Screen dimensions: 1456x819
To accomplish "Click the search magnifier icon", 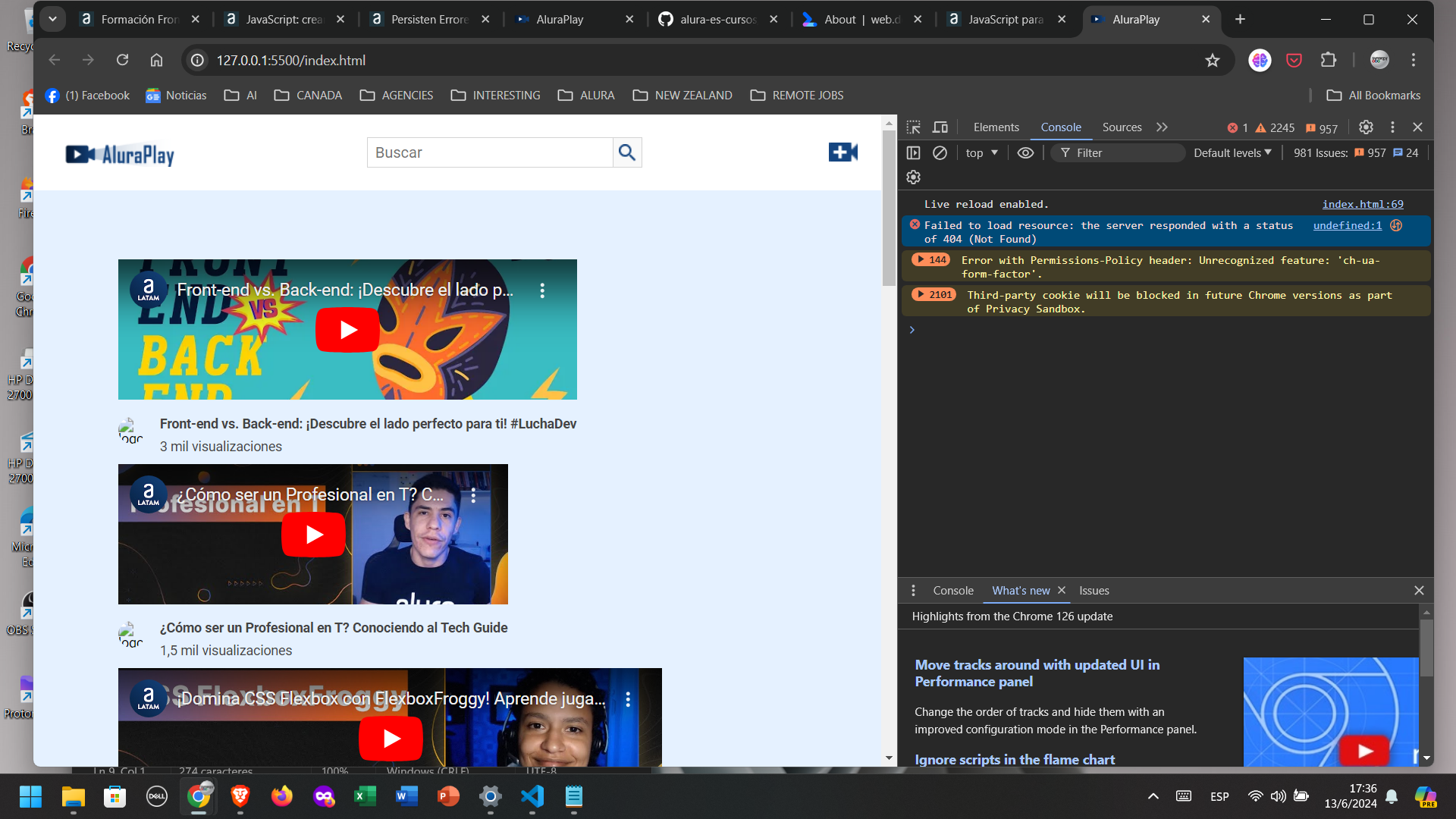I will tap(628, 152).
